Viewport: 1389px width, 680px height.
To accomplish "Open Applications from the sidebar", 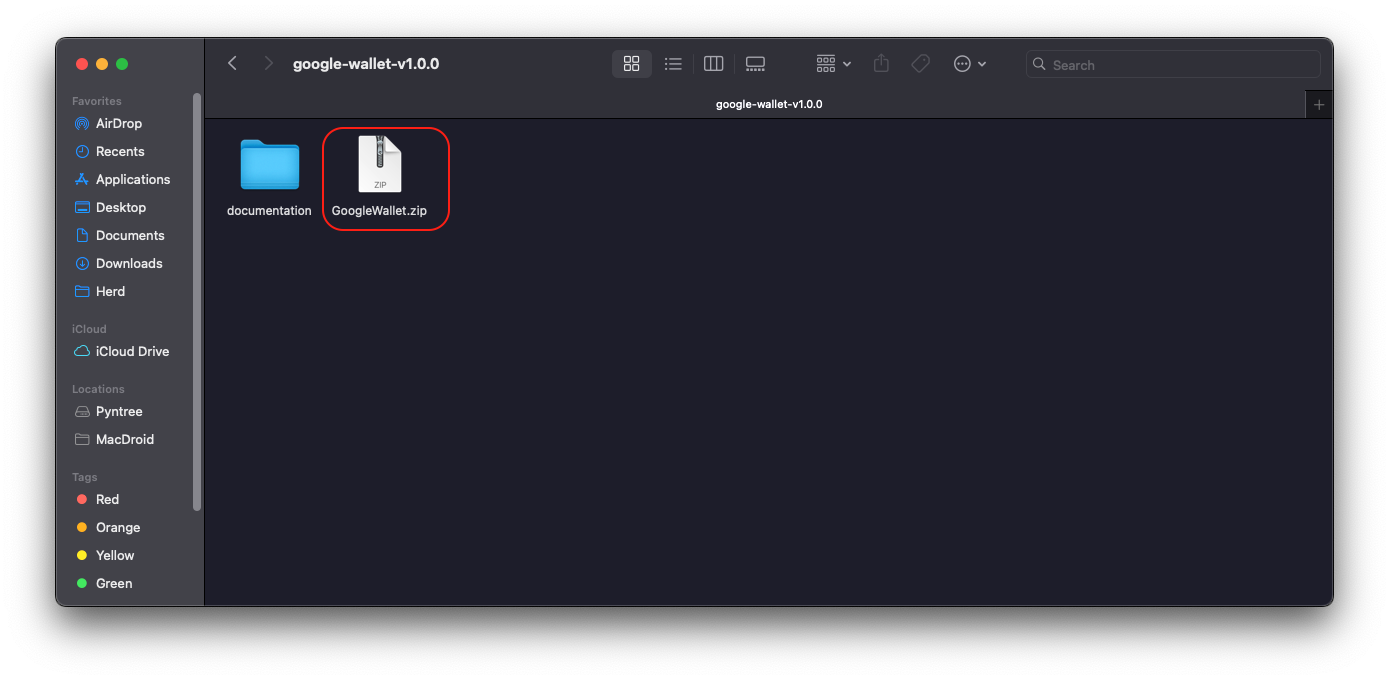I will (x=132, y=180).
